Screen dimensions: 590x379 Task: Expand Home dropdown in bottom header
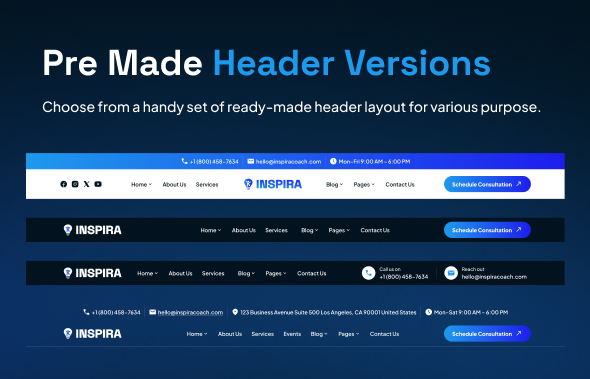tap(197, 334)
